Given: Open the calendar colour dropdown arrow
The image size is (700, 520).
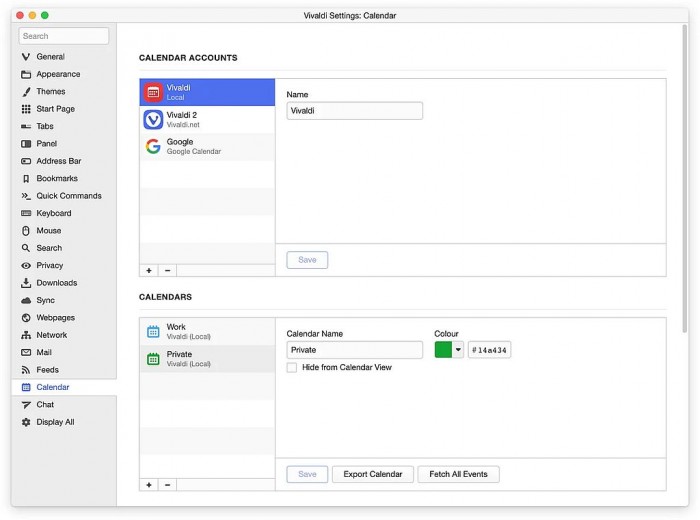Looking at the screenshot, I should (458, 350).
